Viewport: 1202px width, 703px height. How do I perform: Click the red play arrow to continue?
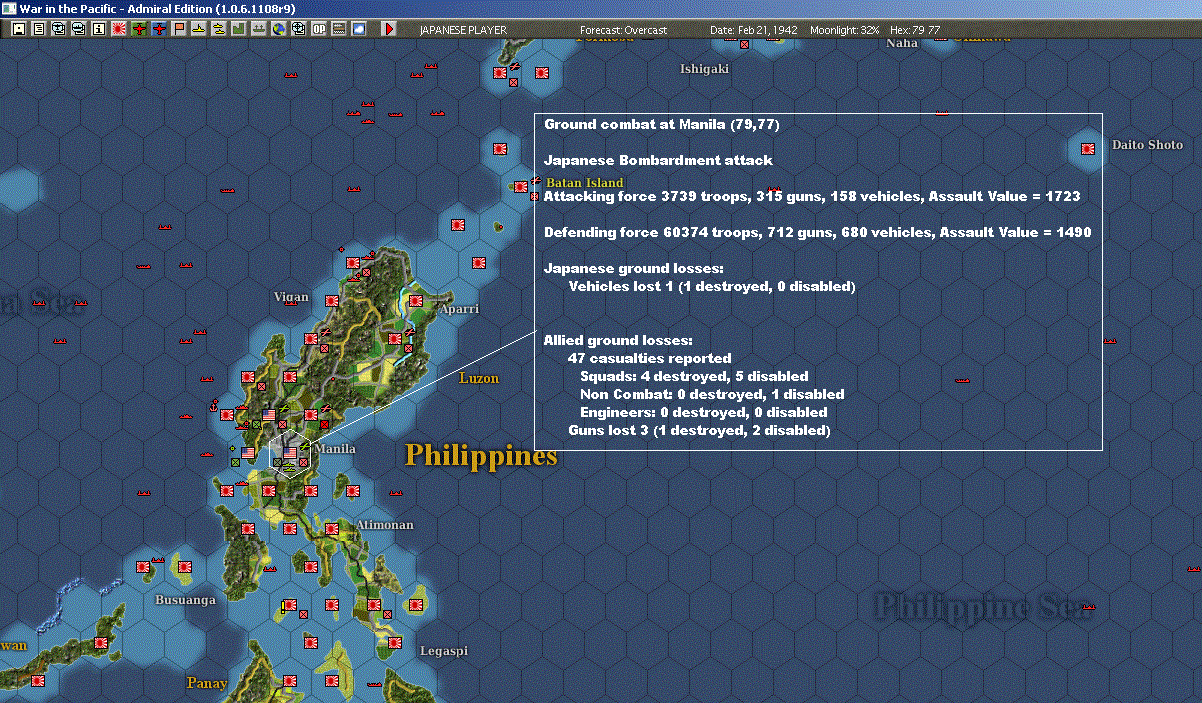pyautogui.click(x=389, y=29)
